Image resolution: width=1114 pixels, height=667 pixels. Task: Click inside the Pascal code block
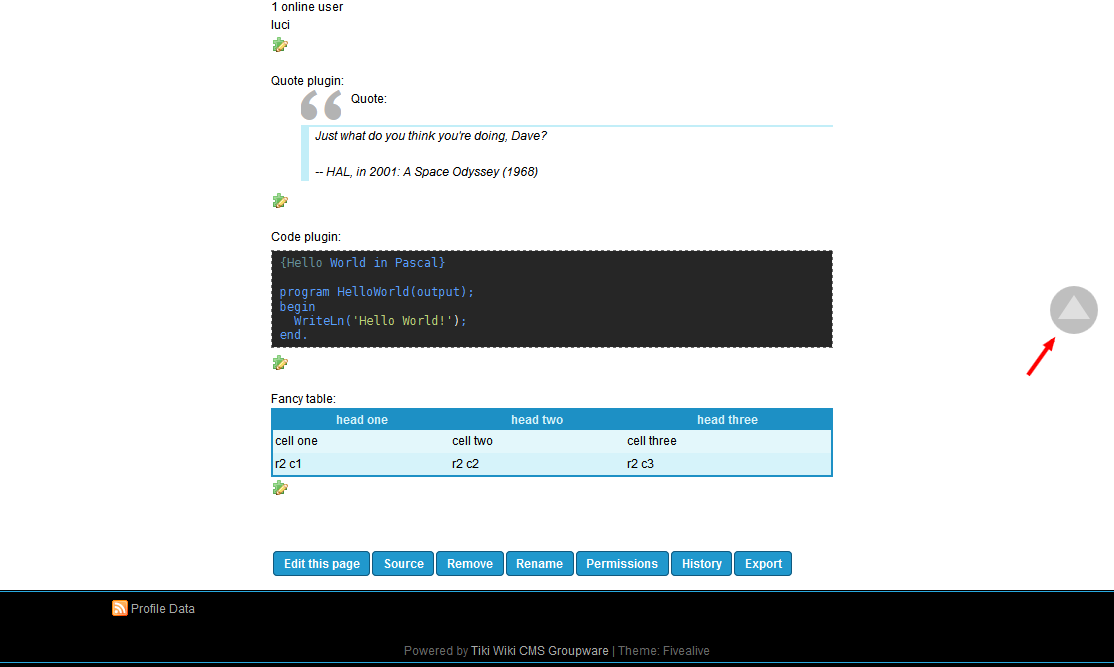pyautogui.click(x=551, y=299)
